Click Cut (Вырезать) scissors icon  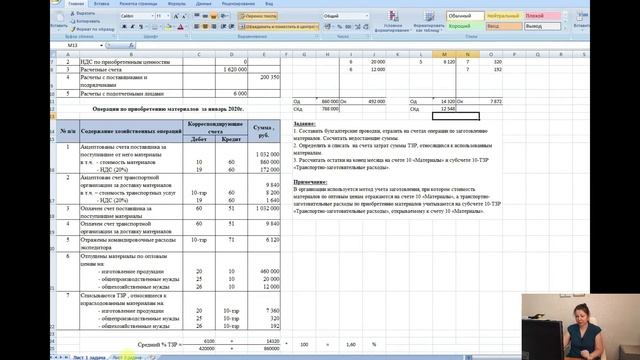pyautogui.click(x=73, y=13)
